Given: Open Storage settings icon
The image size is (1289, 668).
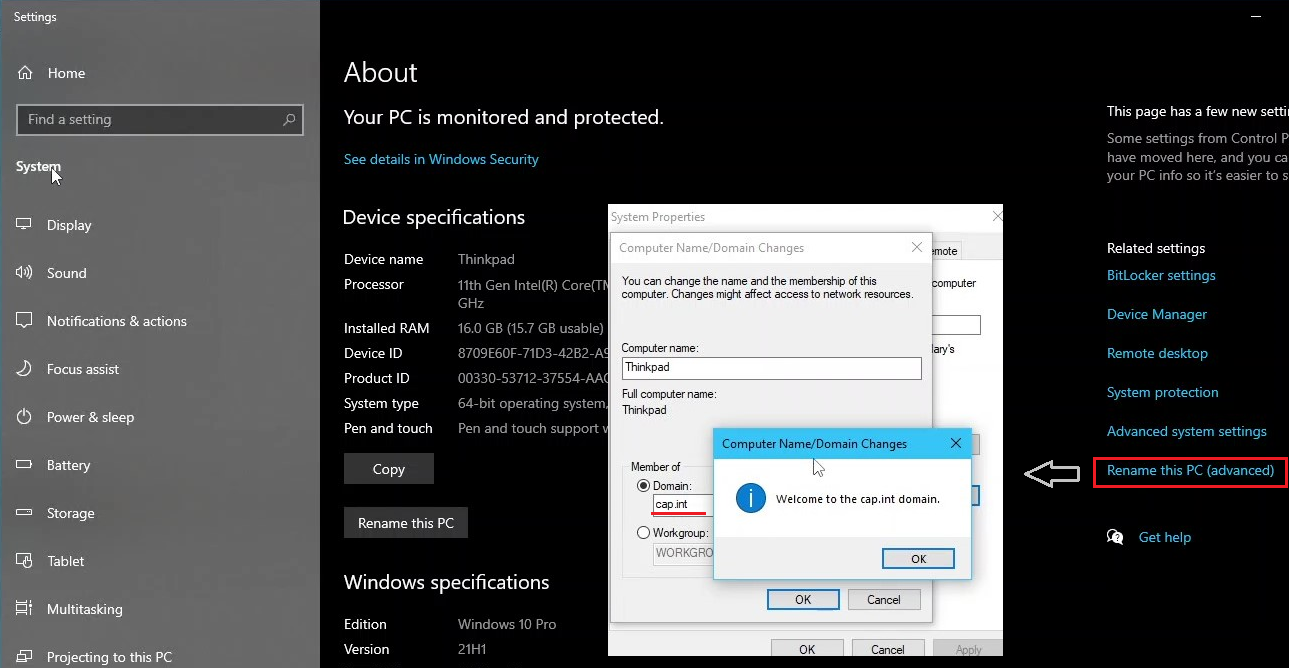Looking at the screenshot, I should [x=24, y=513].
